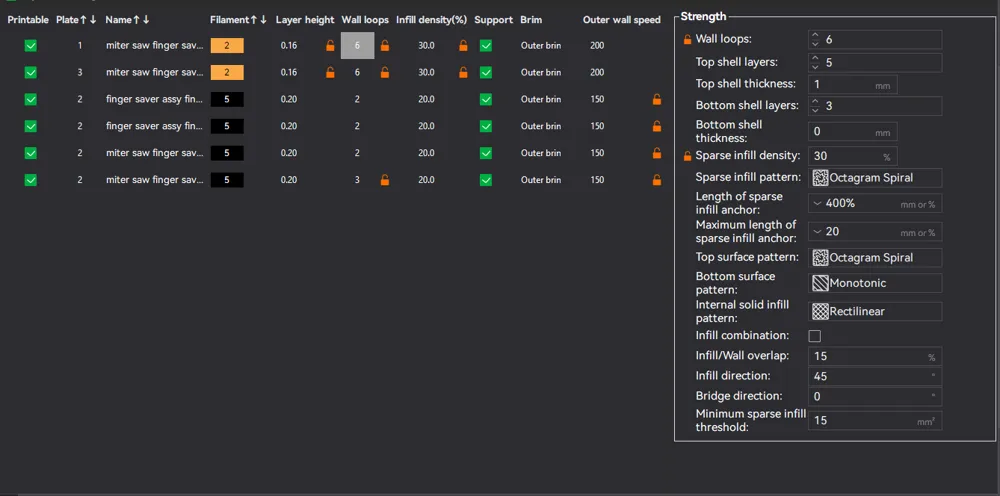Enable the Infill combination checkbox
The height and width of the screenshot is (496, 1000).
[814, 336]
